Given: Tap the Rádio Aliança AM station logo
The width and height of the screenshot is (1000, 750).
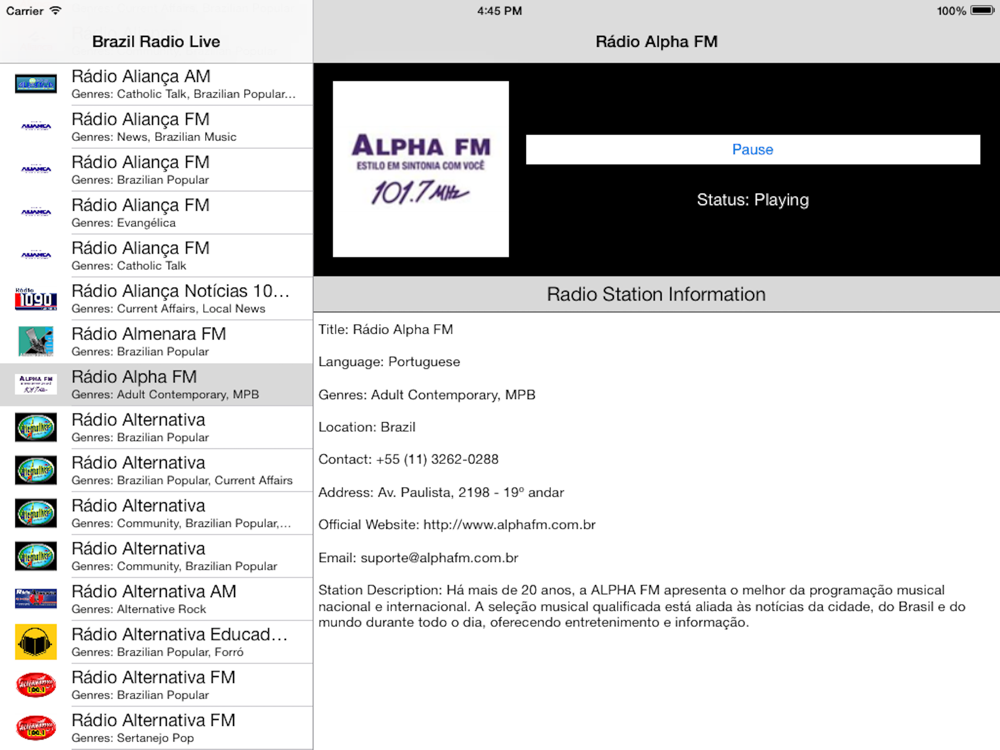Looking at the screenshot, I should (36, 84).
